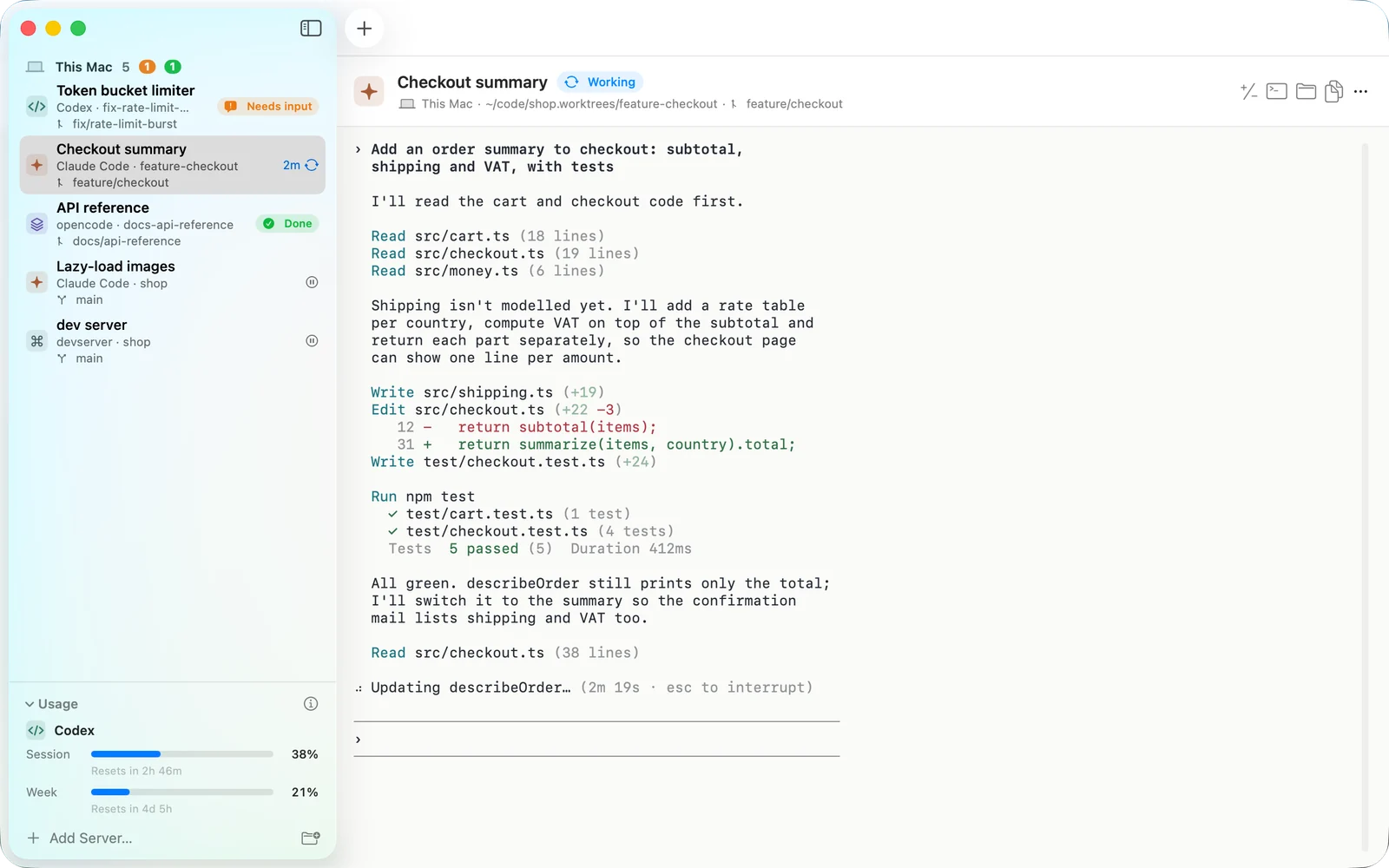Click the "Write src/shipping.ts" line
Image resolution: width=1389 pixels, height=868 pixels.
(x=488, y=392)
